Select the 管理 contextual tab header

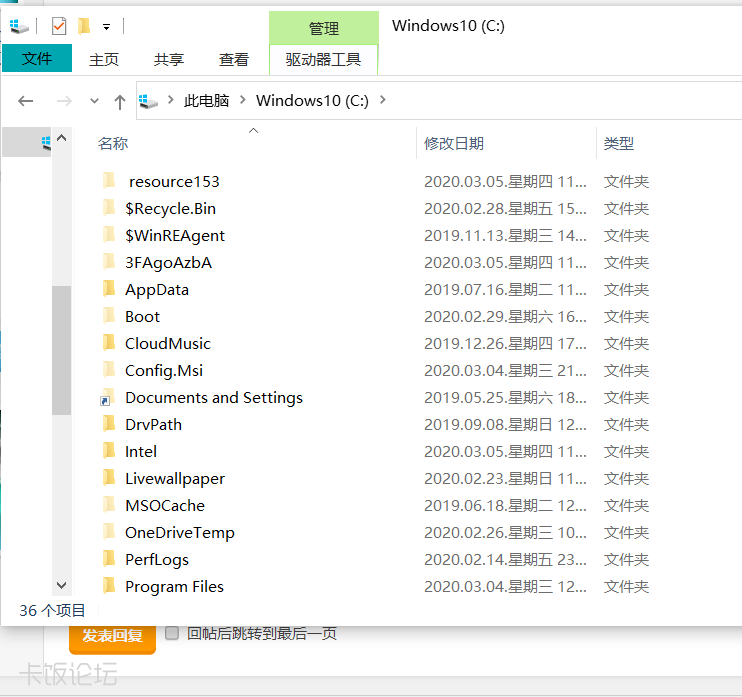pos(324,28)
